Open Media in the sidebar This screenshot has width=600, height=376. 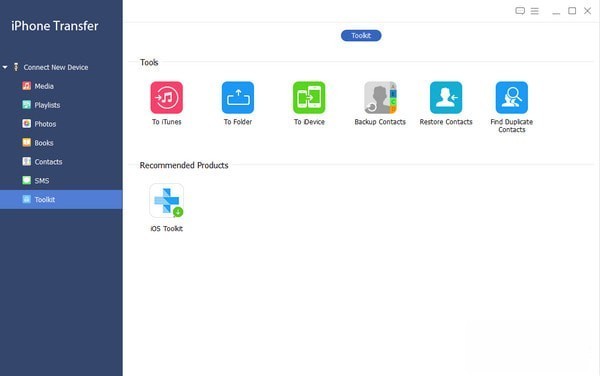(x=61, y=86)
